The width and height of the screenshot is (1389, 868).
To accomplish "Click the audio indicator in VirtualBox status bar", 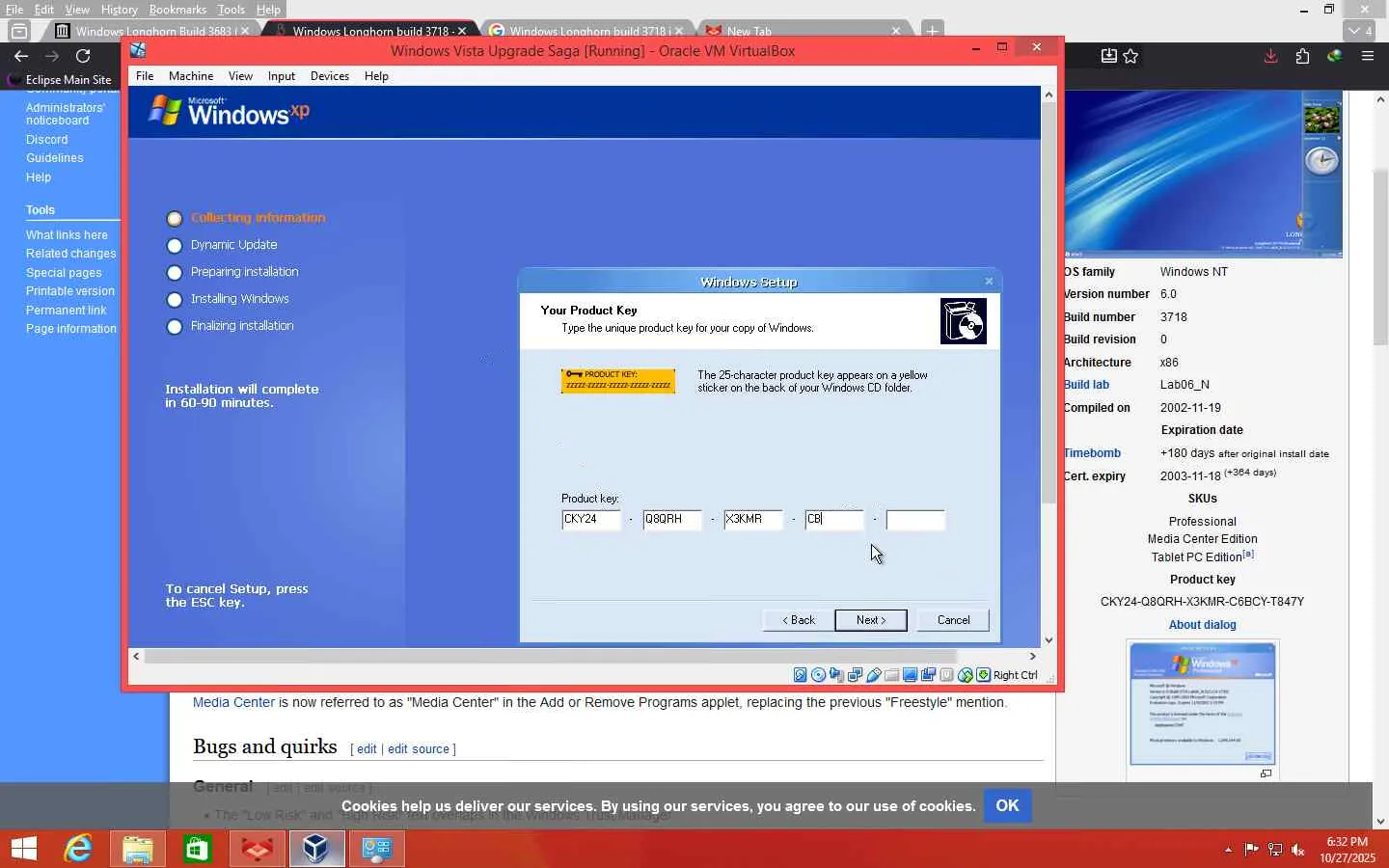I will 836,675.
